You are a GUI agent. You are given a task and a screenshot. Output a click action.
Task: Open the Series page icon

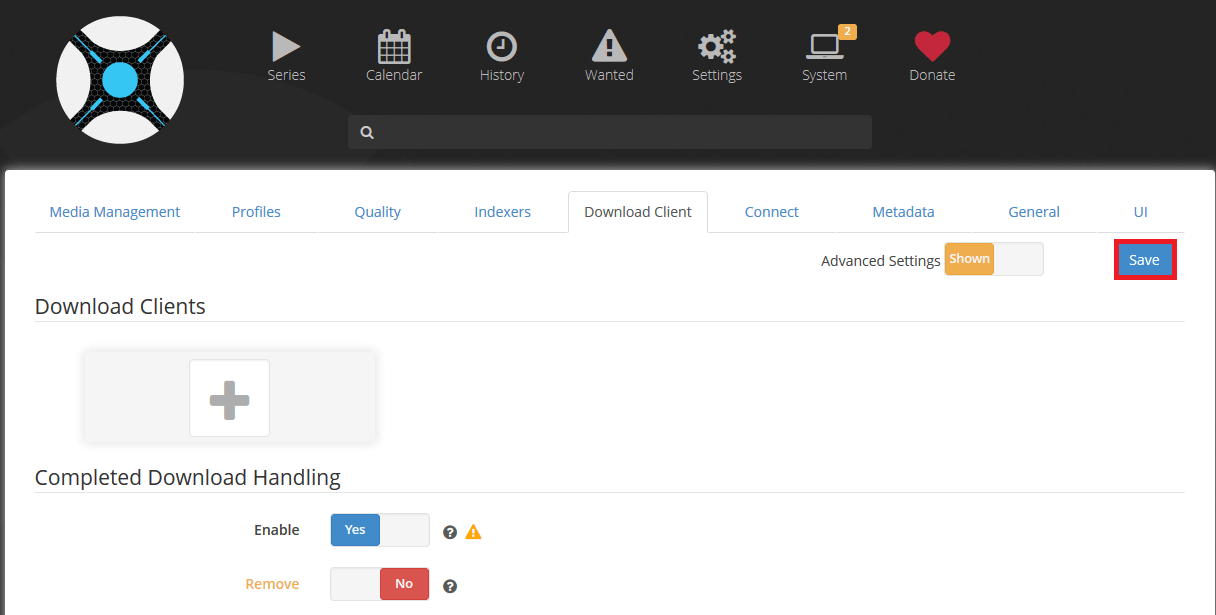click(286, 47)
